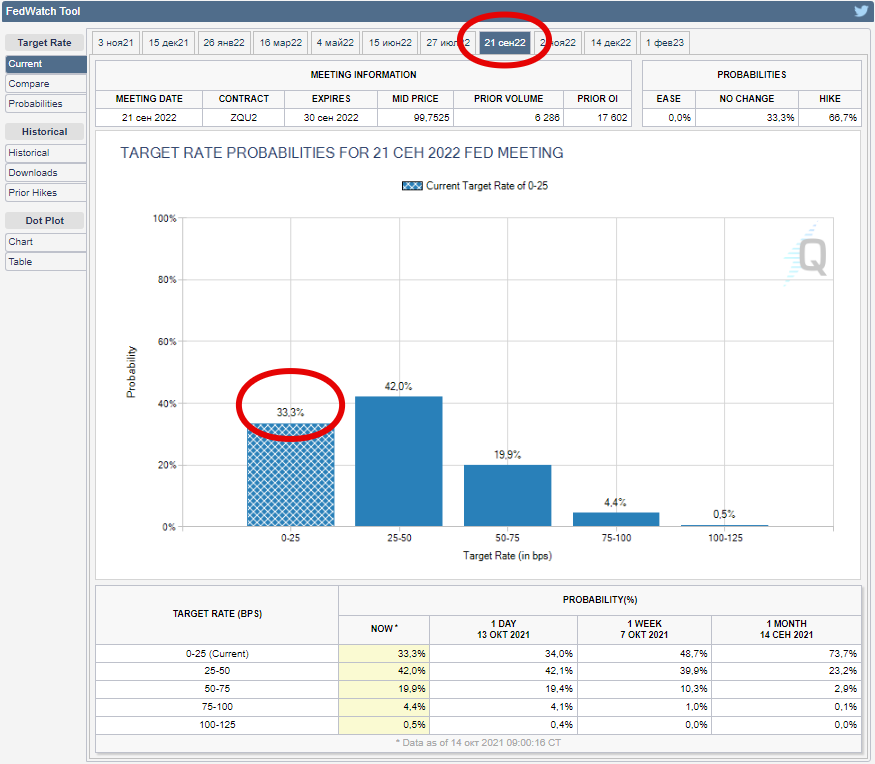The width and height of the screenshot is (875, 764).
Task: Open the 4 май22 meeting tab
Action: click(x=335, y=42)
